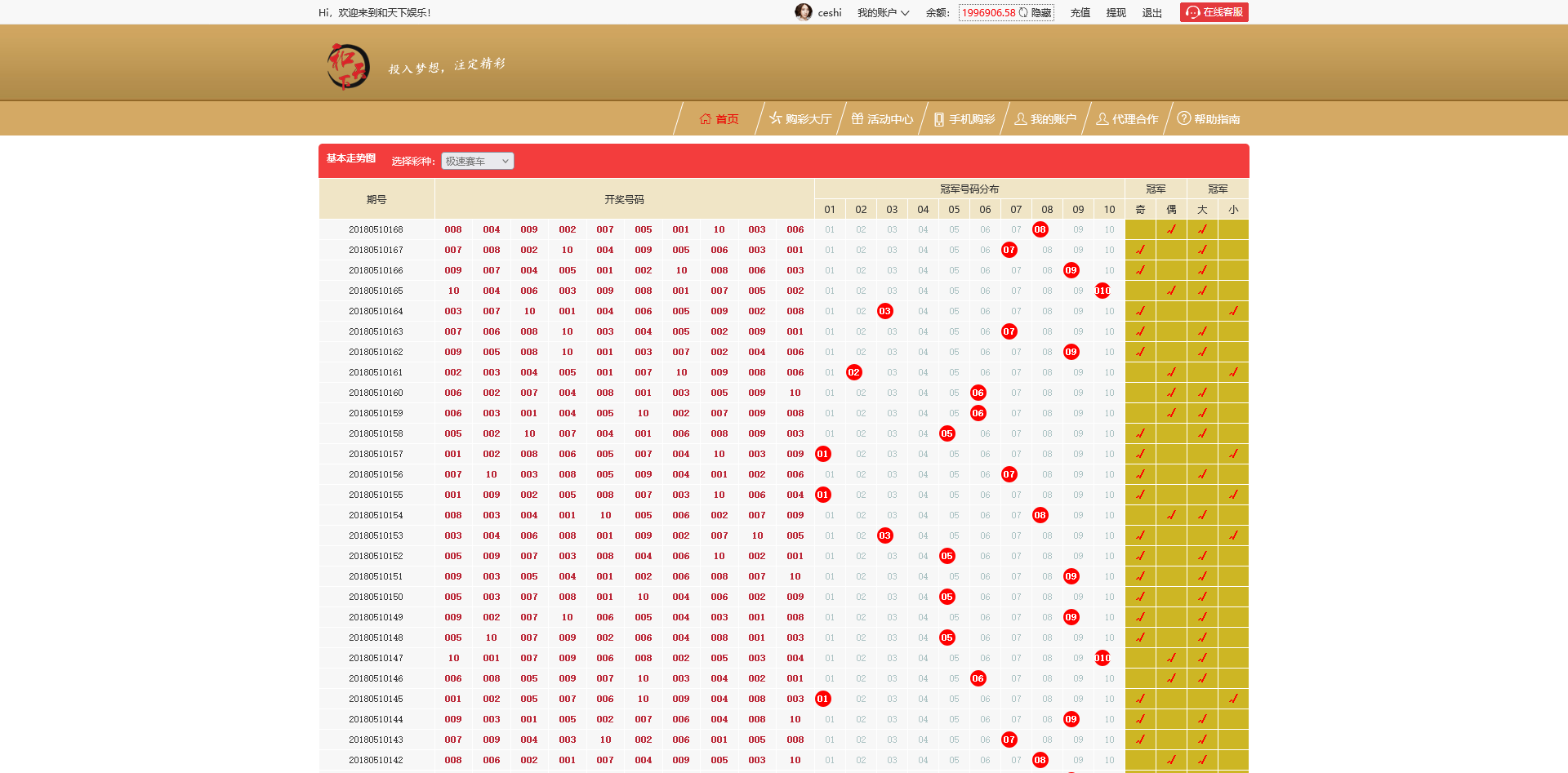Click the 提现 withdraw link

coord(1116,12)
